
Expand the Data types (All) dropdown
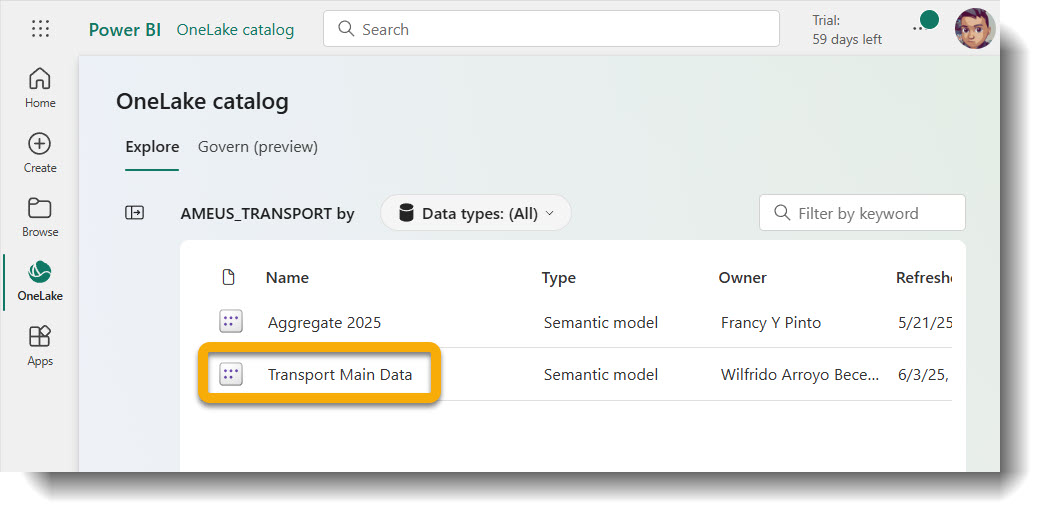(x=475, y=213)
